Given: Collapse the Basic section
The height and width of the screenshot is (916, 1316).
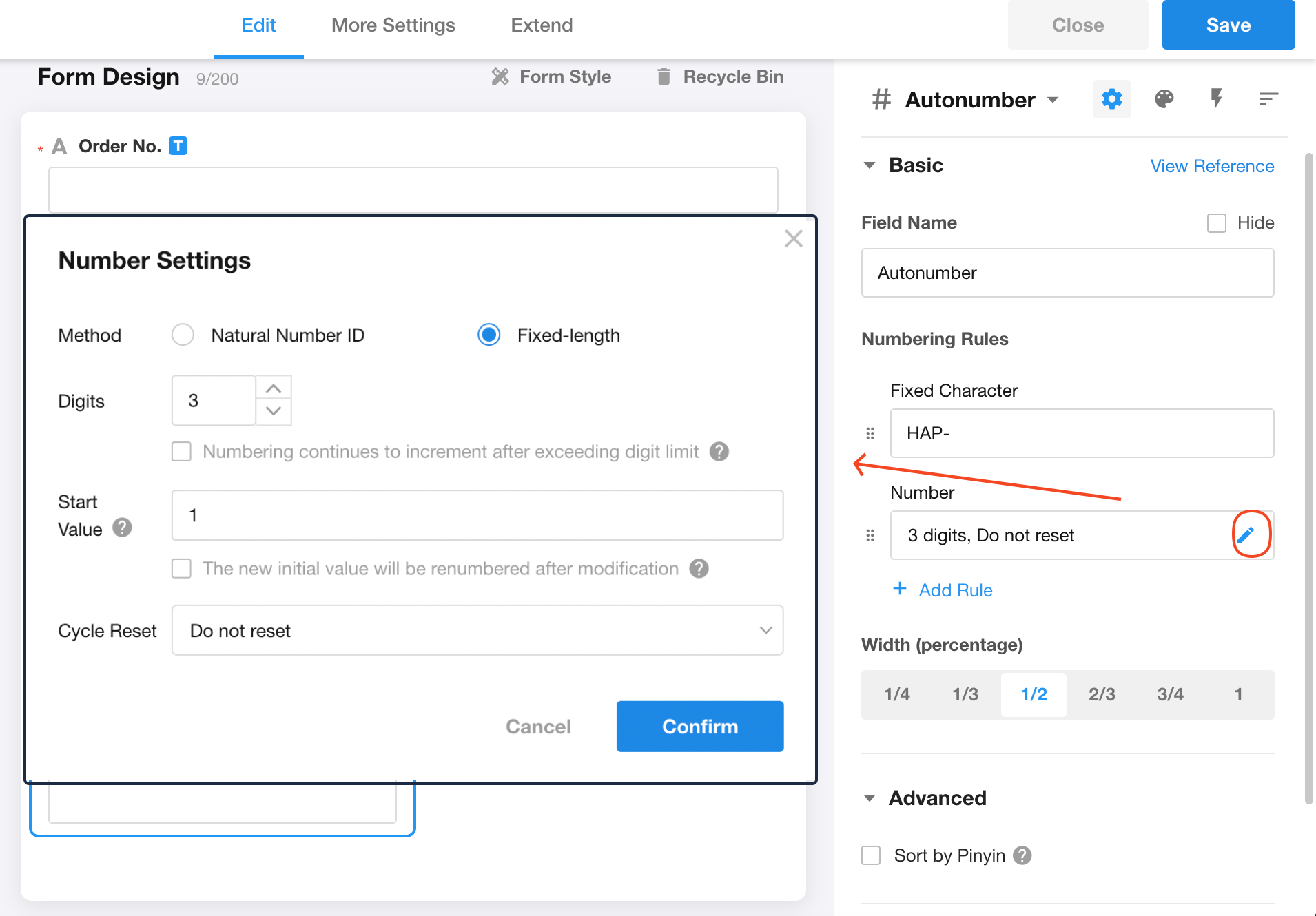Looking at the screenshot, I should click(870, 165).
